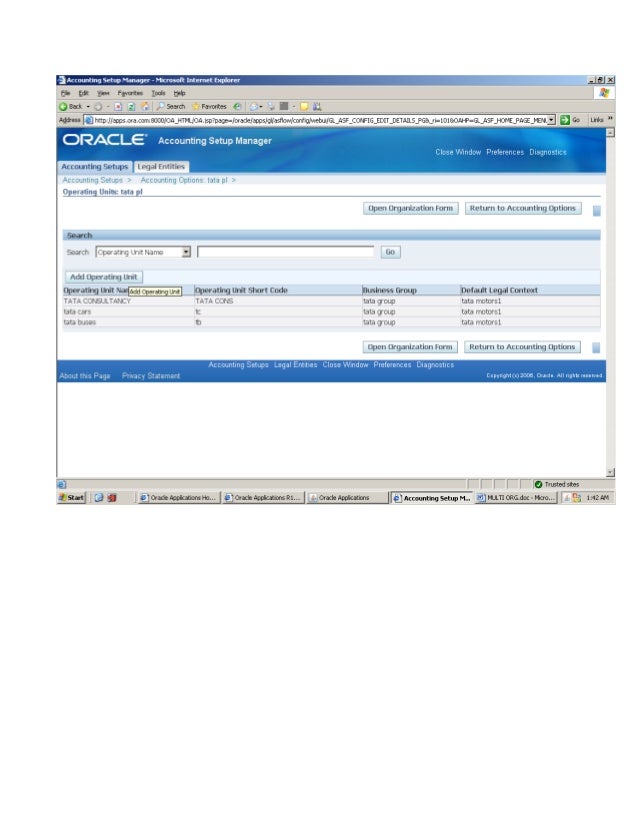Open the Favorites menu

click(130, 93)
